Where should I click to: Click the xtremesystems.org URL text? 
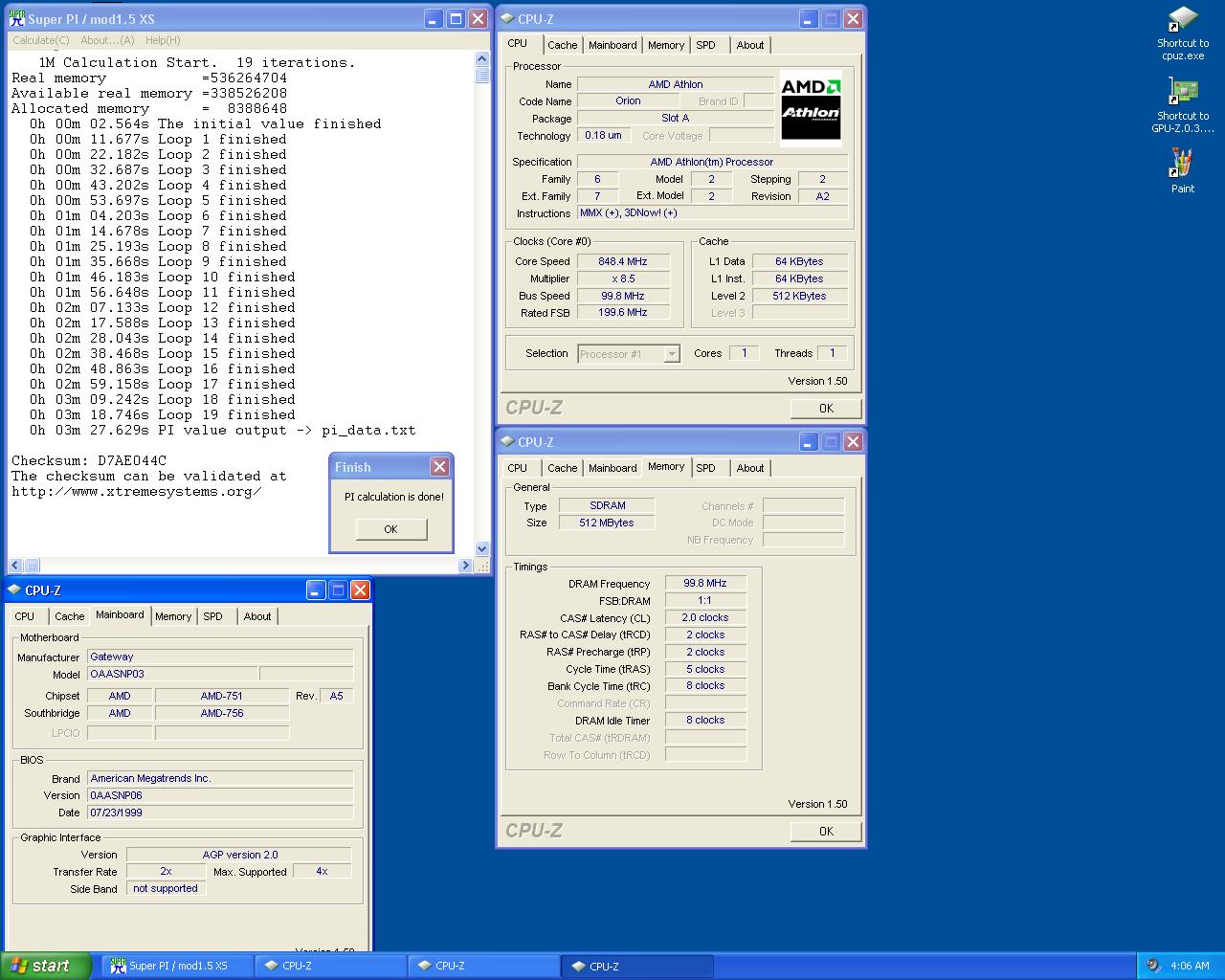click(x=137, y=491)
